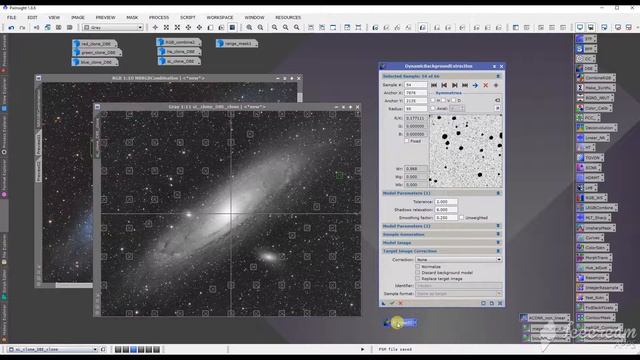
Task: Toggle the D symmetry checkbox
Action: [x=453, y=100]
